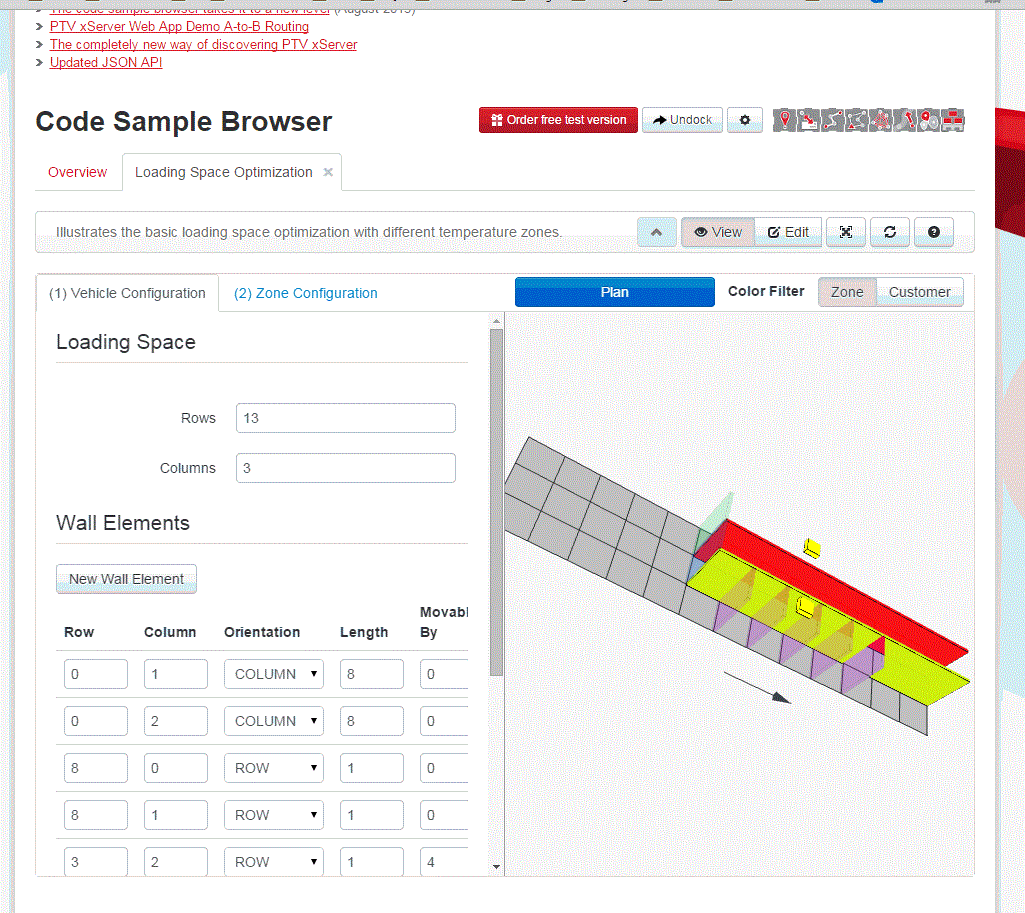This screenshot has height=913, width=1025.
Task: Open the Zone Configuration tab
Action: coord(305,293)
